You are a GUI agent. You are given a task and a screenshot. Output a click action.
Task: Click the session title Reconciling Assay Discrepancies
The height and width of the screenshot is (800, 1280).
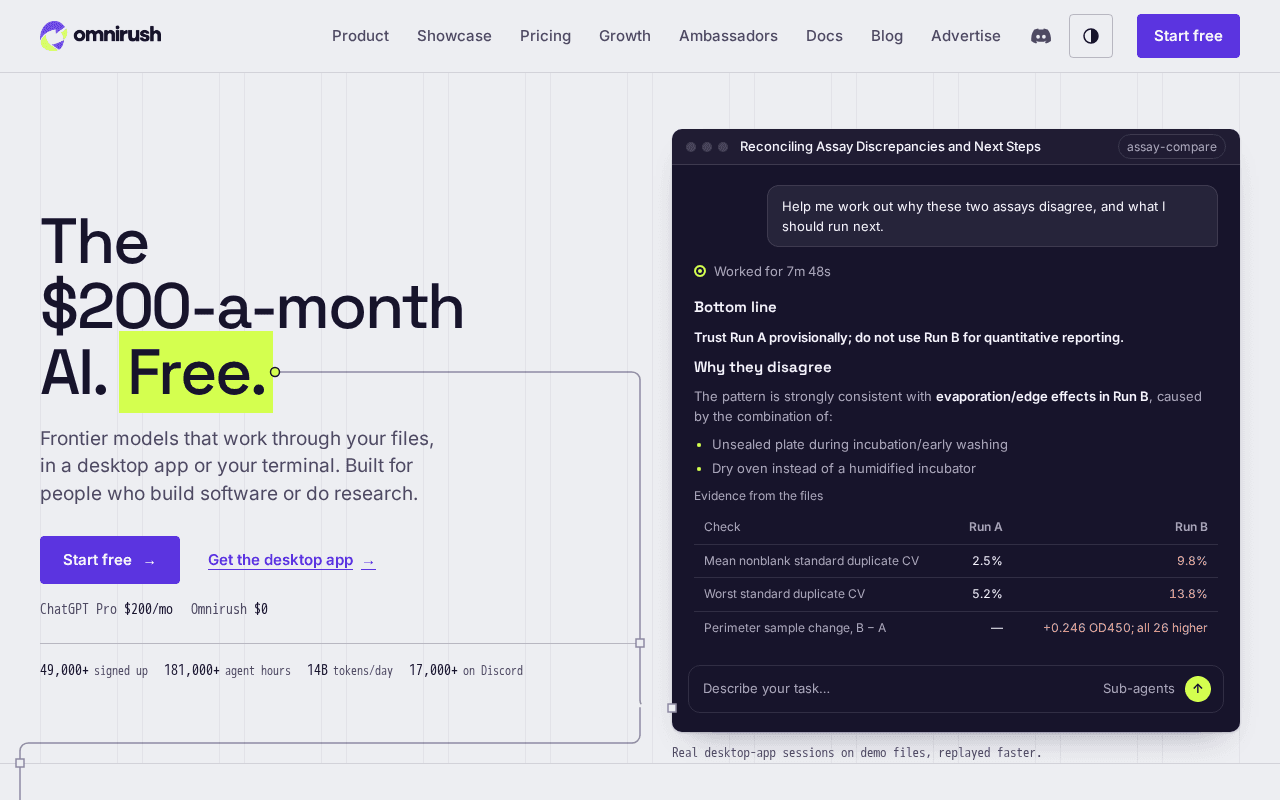(890, 147)
